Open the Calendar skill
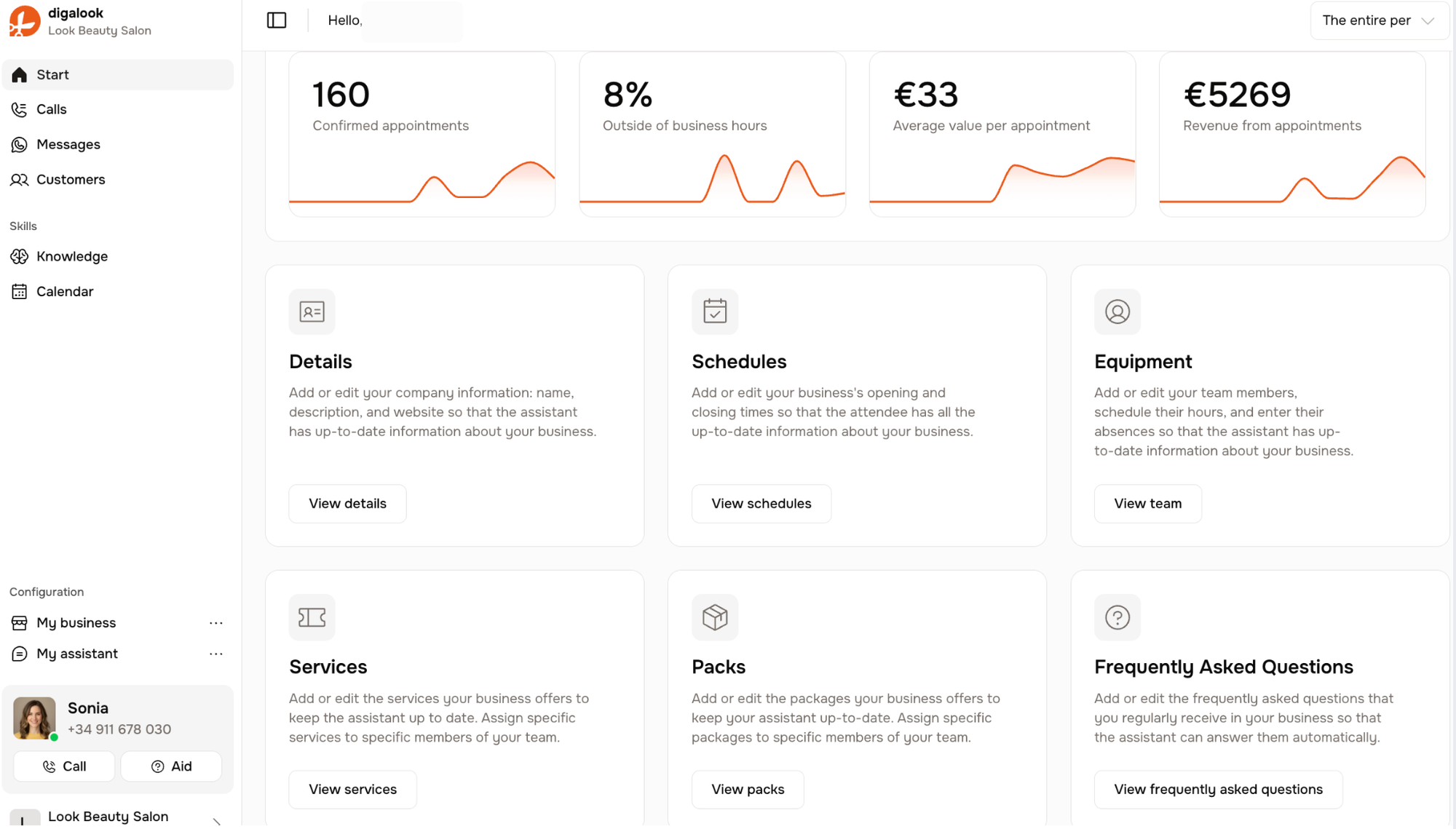This screenshot has height=829, width=1456. pos(65,291)
